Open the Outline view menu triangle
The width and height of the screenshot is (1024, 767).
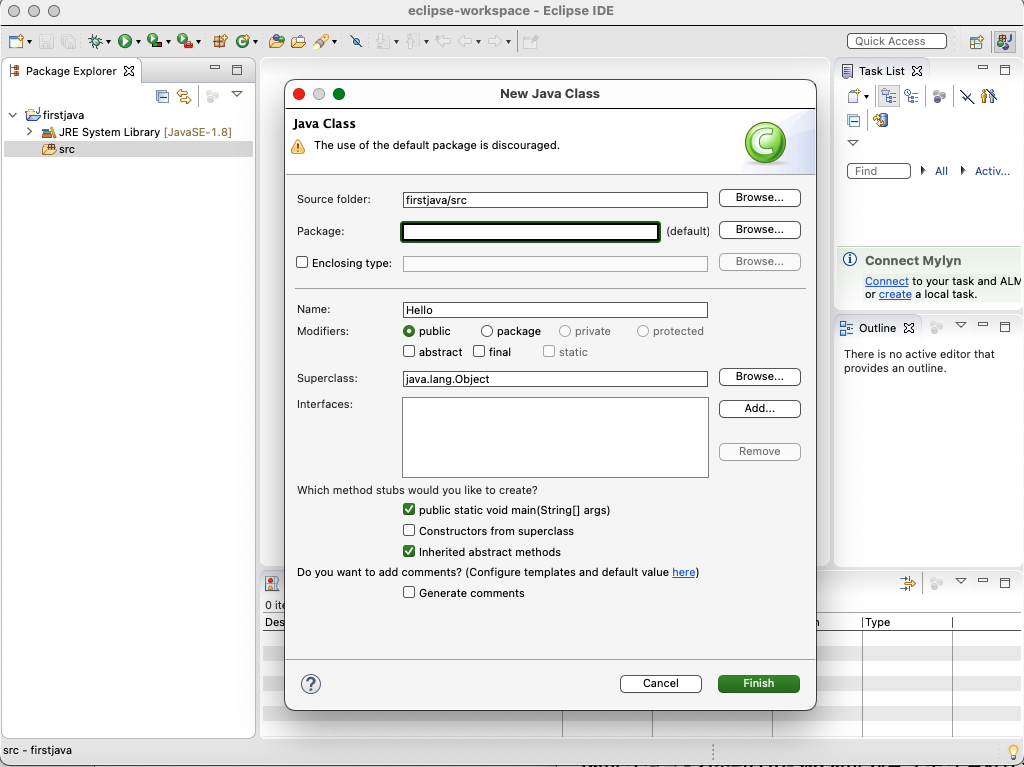point(961,325)
